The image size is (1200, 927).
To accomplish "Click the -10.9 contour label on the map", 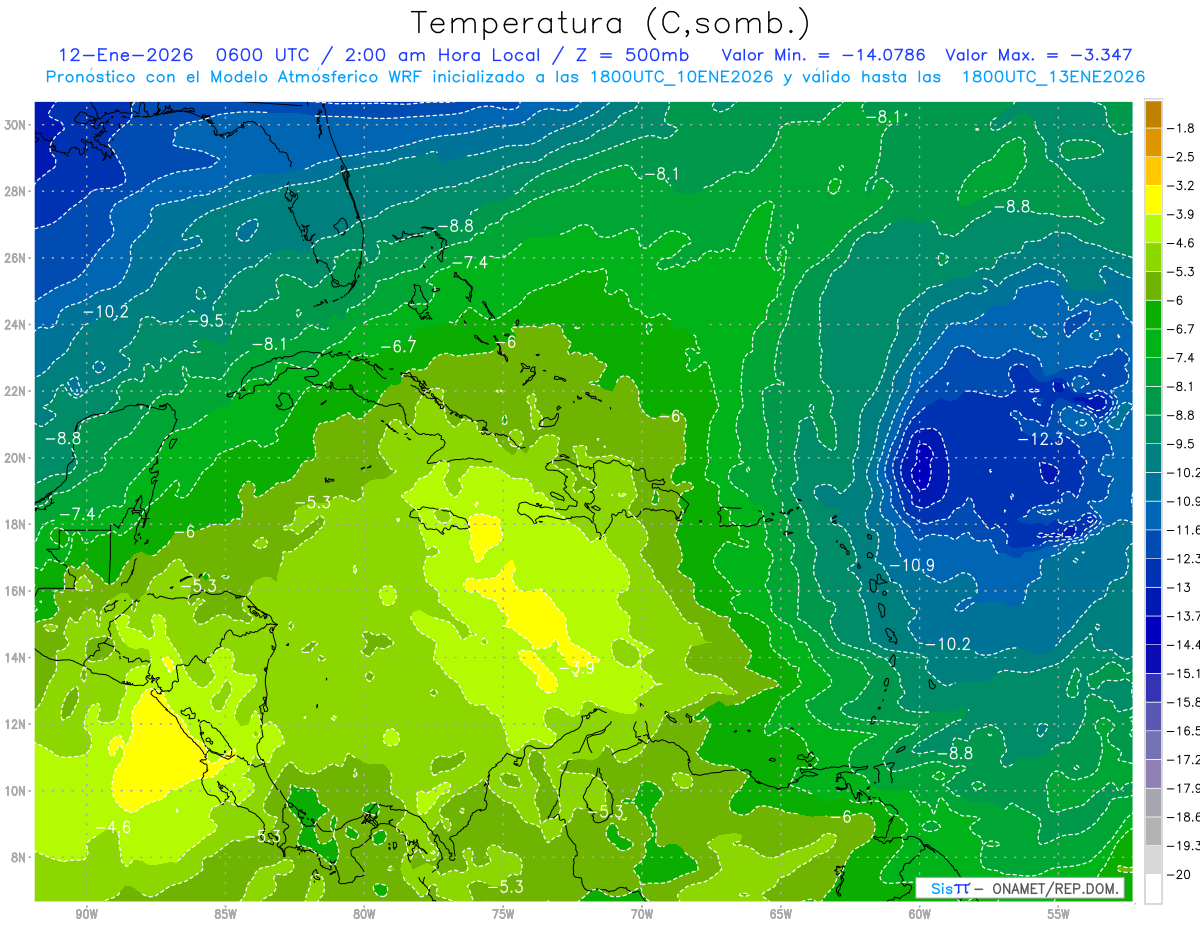I will [x=911, y=566].
